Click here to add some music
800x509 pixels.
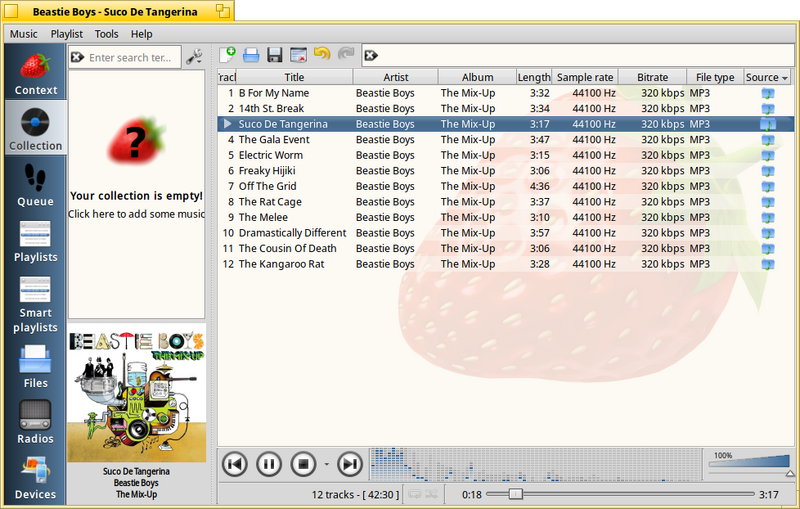[x=137, y=214]
